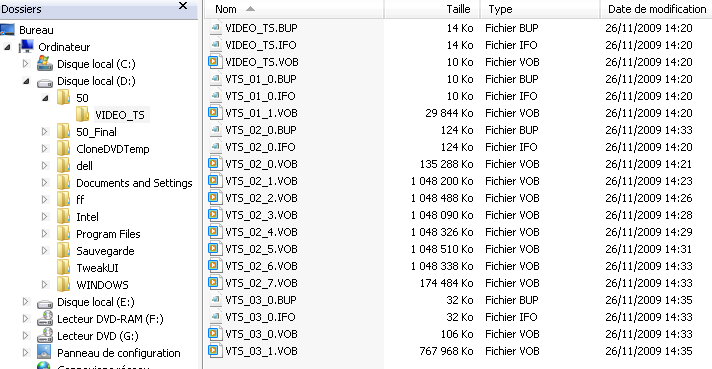712x369 pixels.
Task: Click the TweakUI folder icon
Action: (x=64, y=268)
